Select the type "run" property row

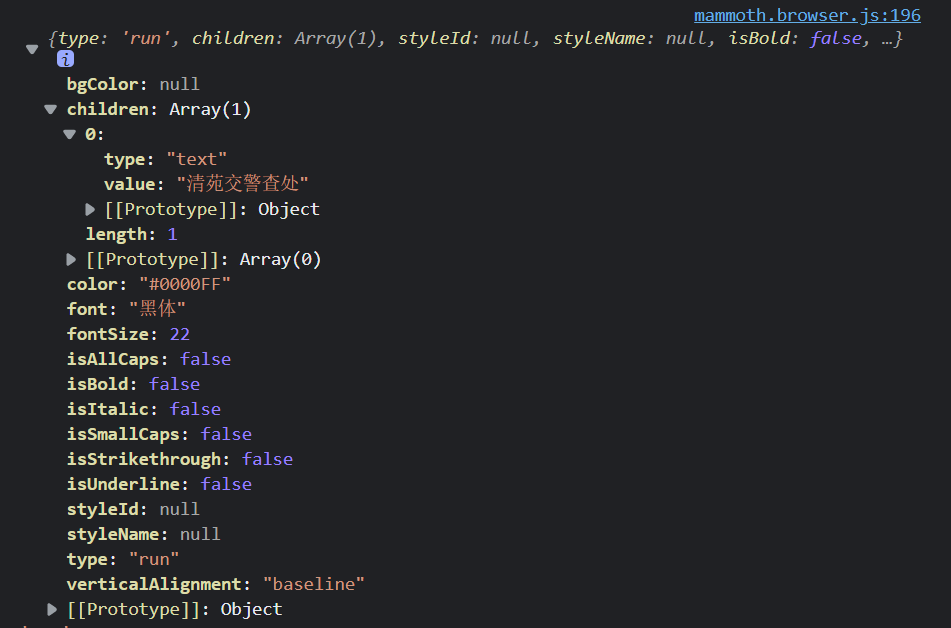[123, 559]
